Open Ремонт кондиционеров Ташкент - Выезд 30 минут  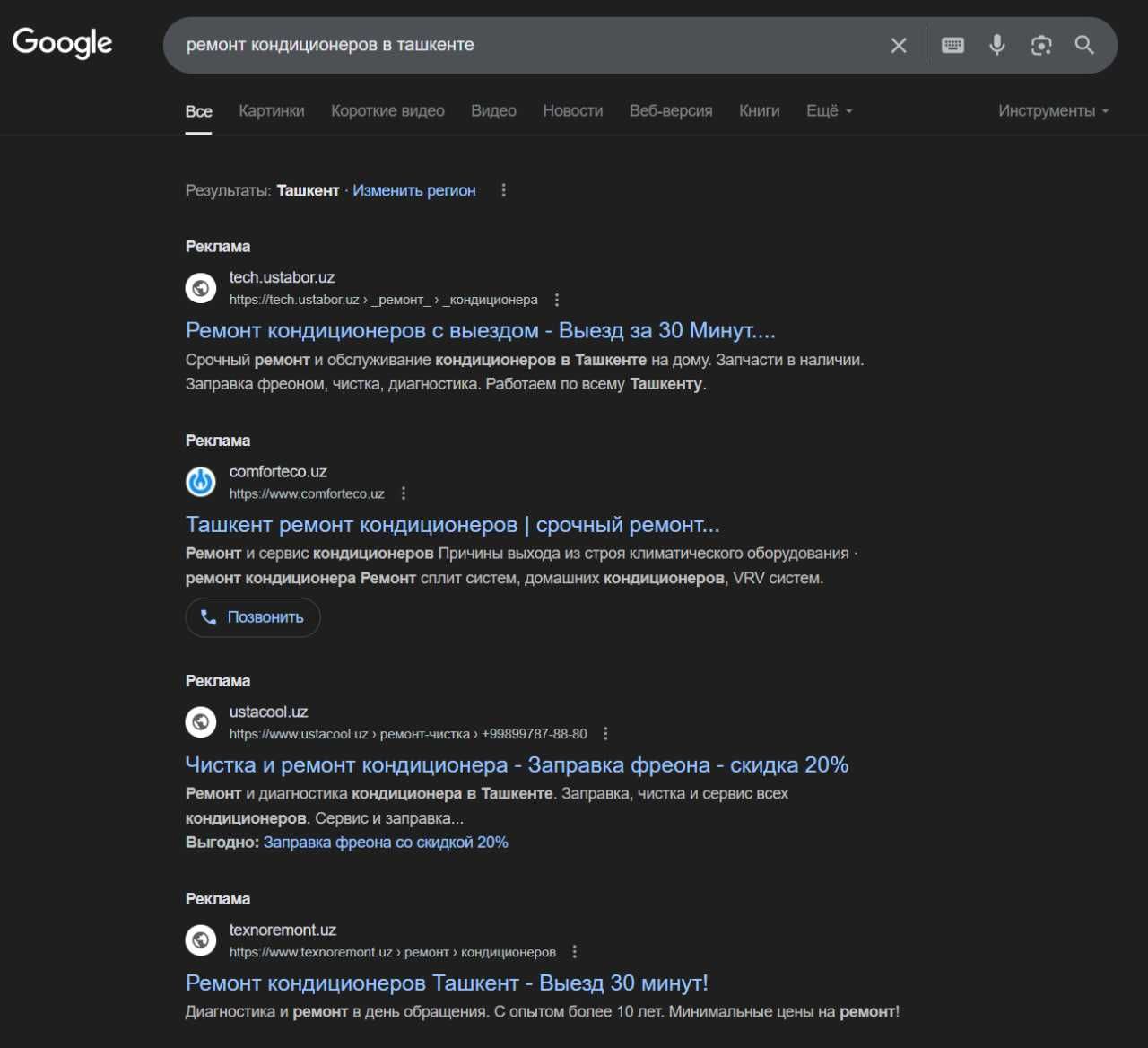click(447, 982)
